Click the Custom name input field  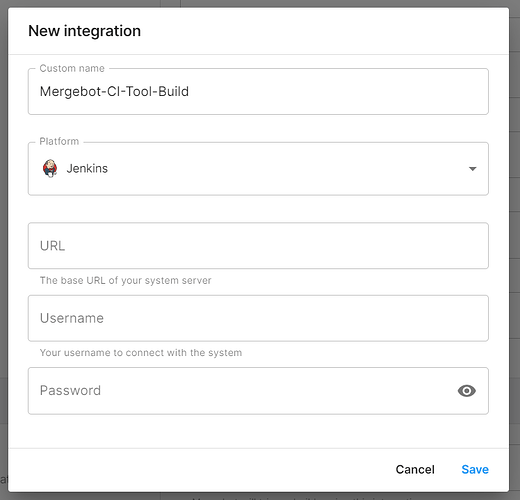tap(258, 91)
